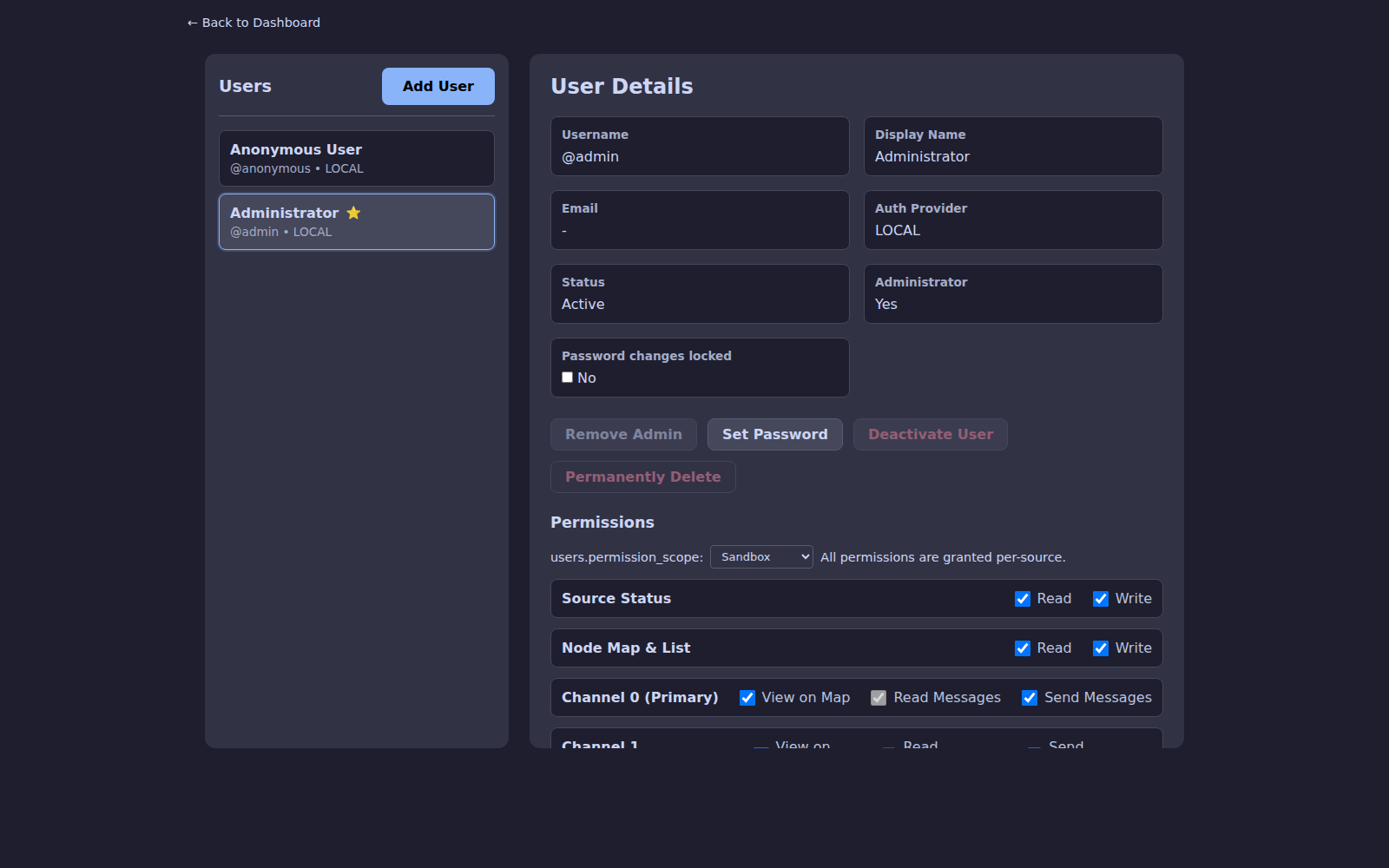Screen dimensions: 1389x868
Task: Disable Send Messages for Channel 0
Action: click(1030, 697)
